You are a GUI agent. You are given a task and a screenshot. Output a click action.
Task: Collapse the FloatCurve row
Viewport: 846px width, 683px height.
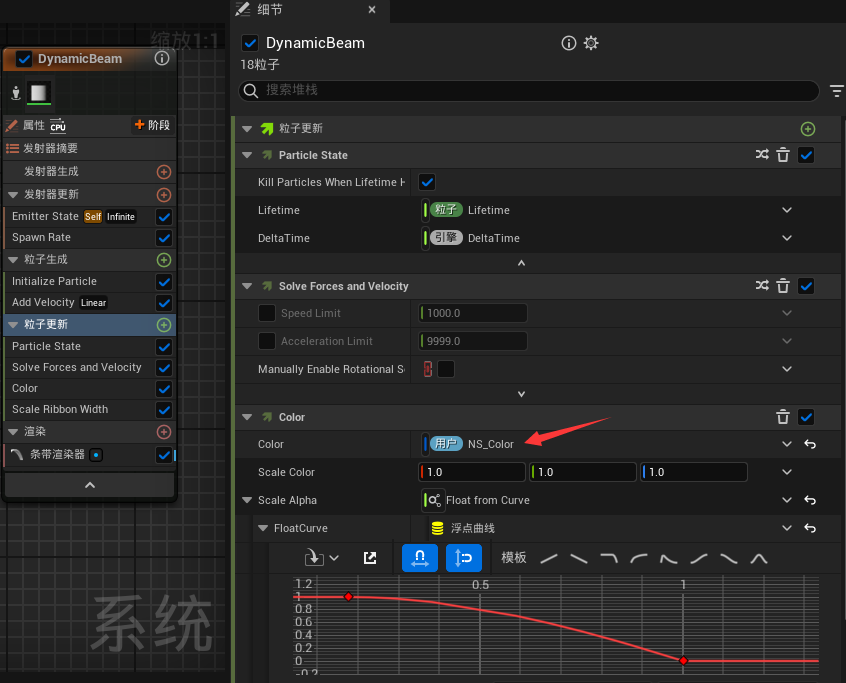pyautogui.click(x=263, y=528)
